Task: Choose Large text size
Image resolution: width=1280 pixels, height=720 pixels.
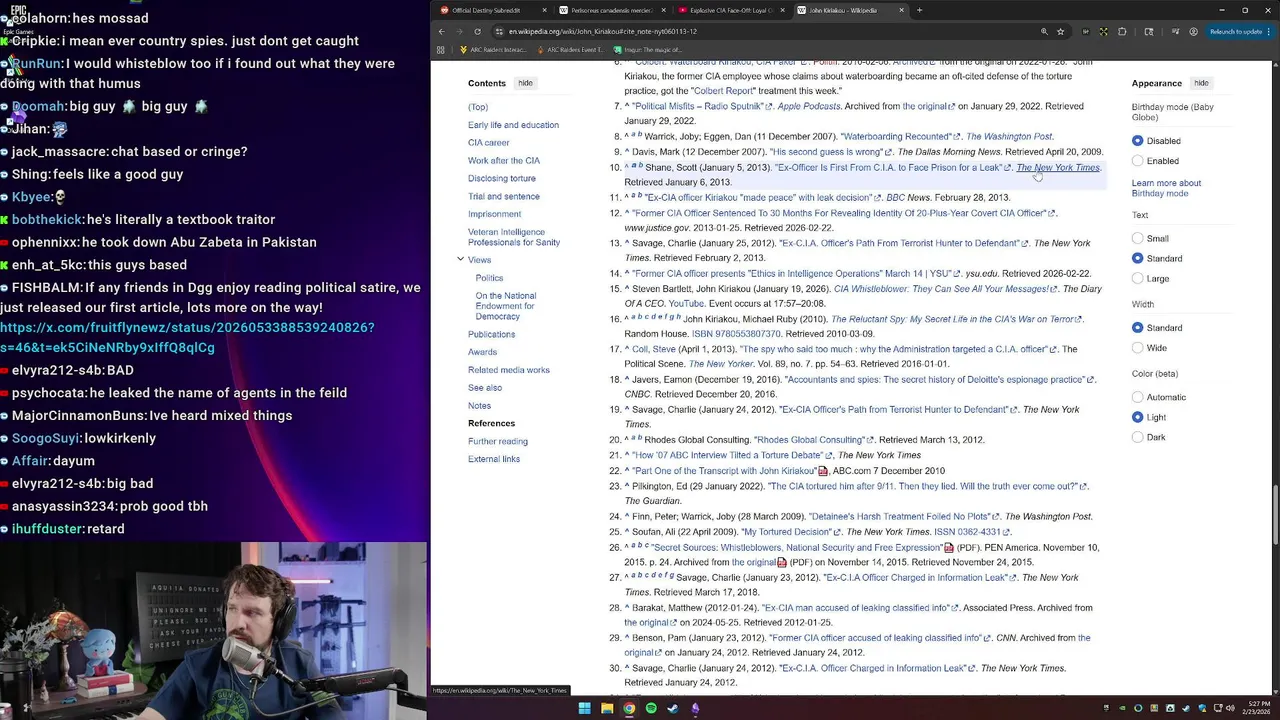Action: (x=1138, y=279)
